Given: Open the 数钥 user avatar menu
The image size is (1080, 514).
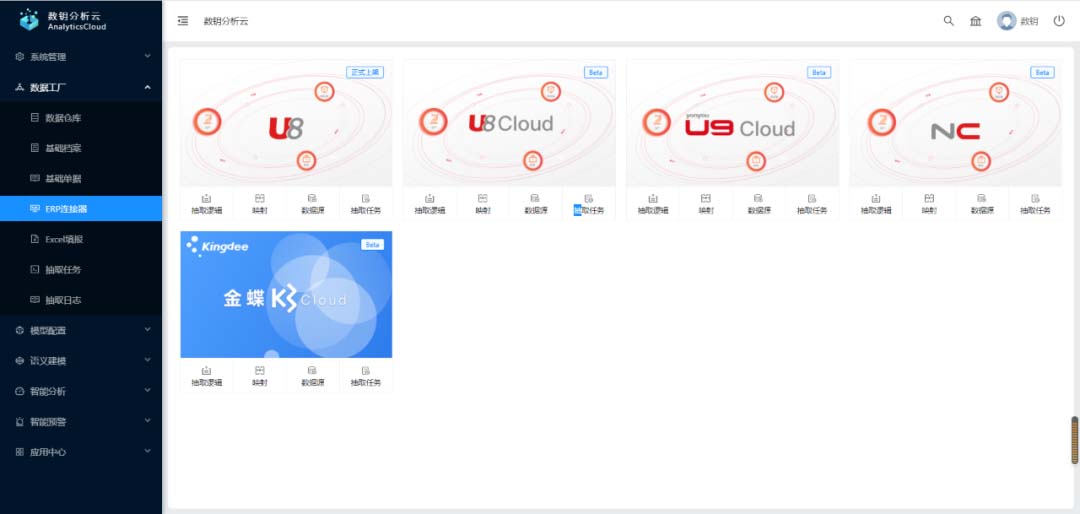Looking at the screenshot, I should tap(1017, 21).
